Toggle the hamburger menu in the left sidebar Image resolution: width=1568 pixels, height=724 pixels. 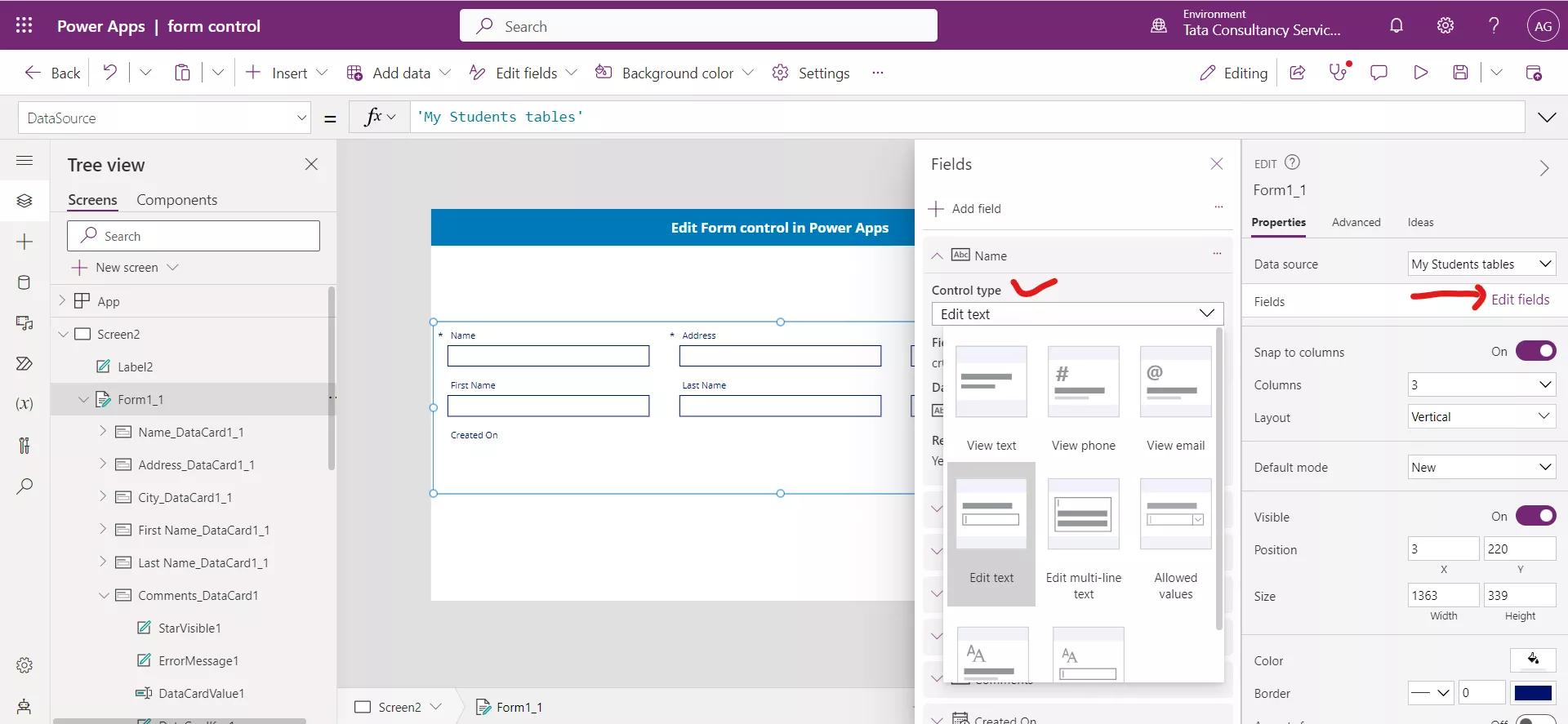coord(24,160)
